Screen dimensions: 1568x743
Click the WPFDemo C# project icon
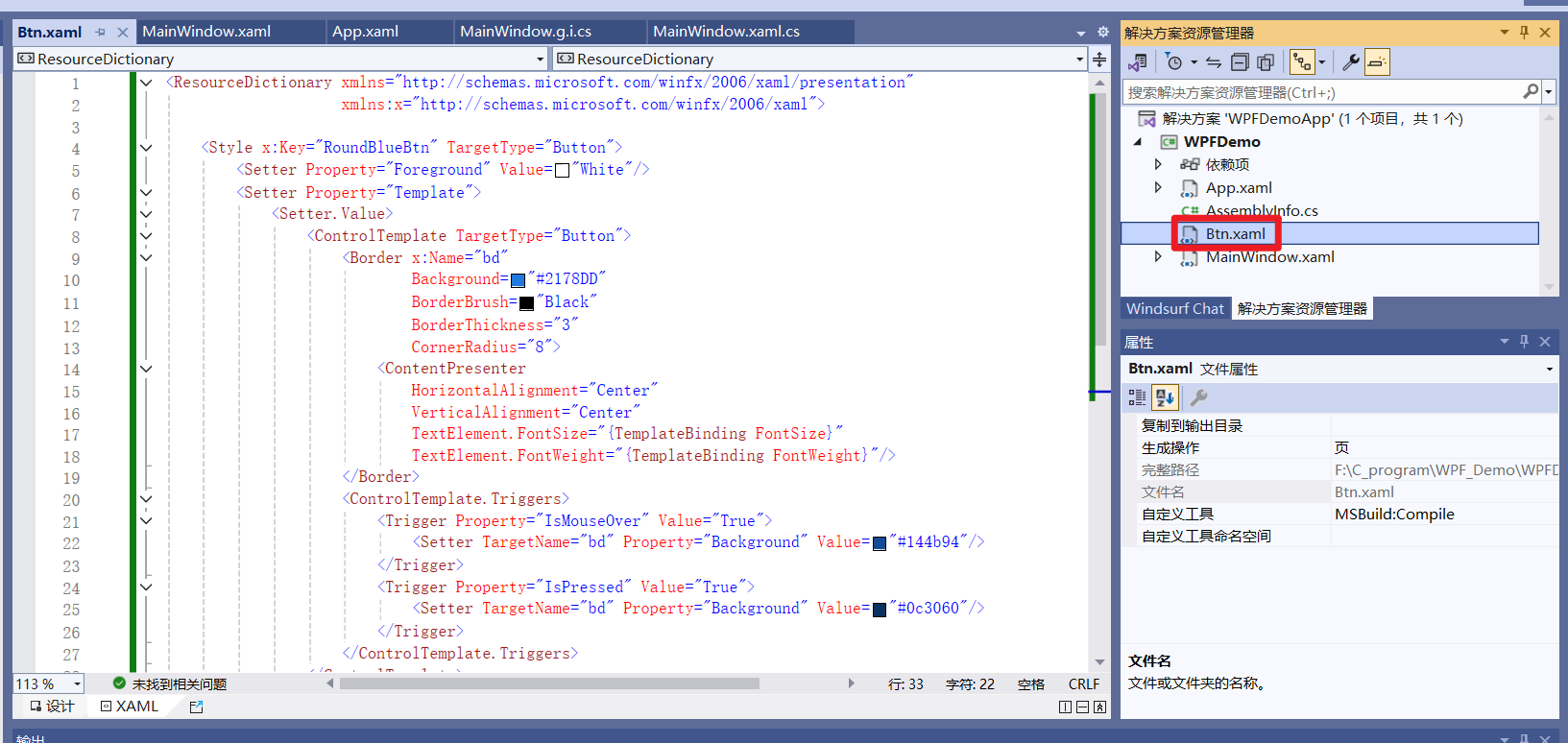pyautogui.click(x=1169, y=142)
